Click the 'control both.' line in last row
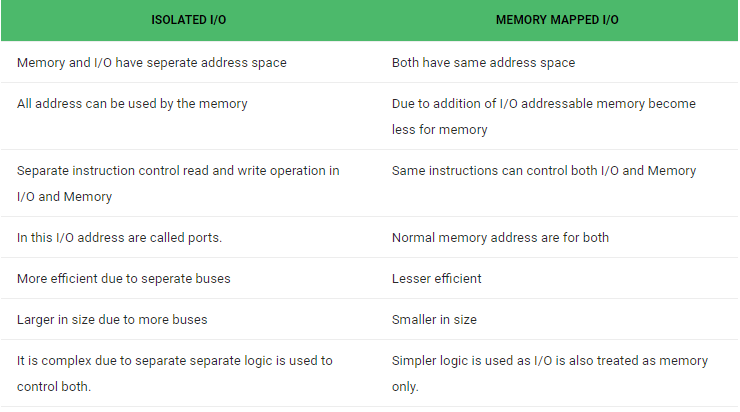The image size is (740, 412). pos(54,387)
